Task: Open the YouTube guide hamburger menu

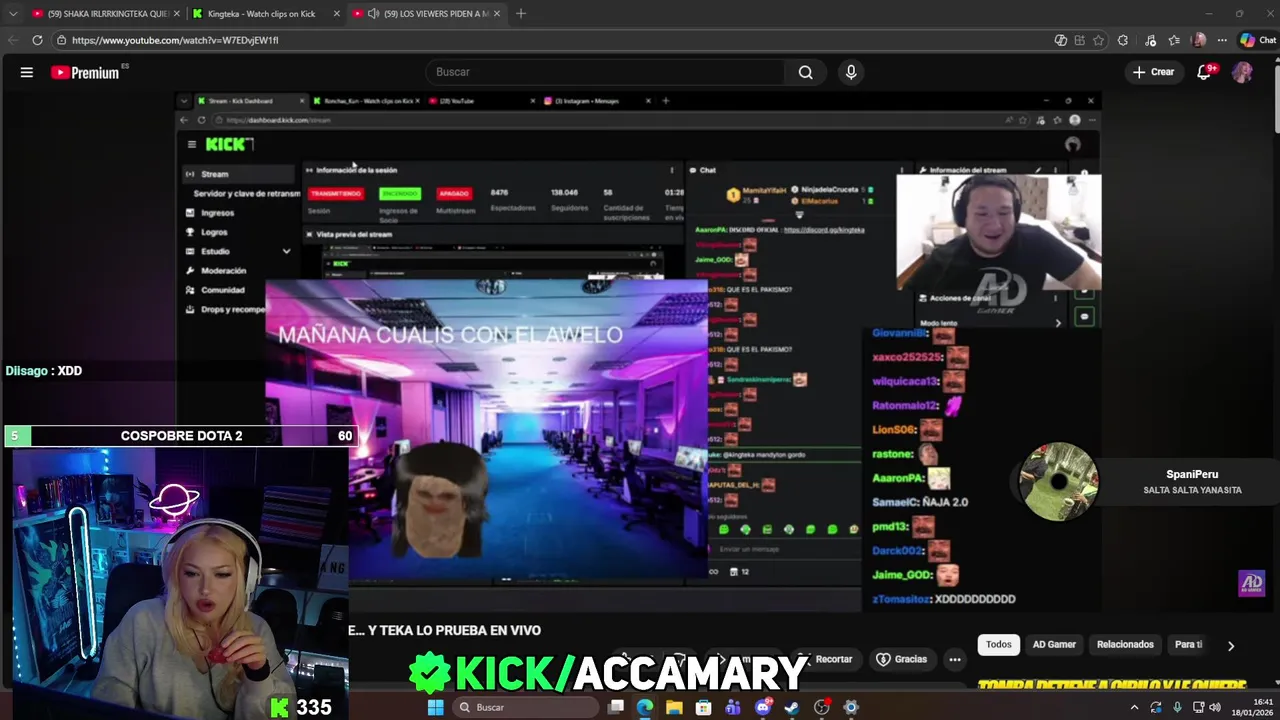Action: click(x=27, y=72)
